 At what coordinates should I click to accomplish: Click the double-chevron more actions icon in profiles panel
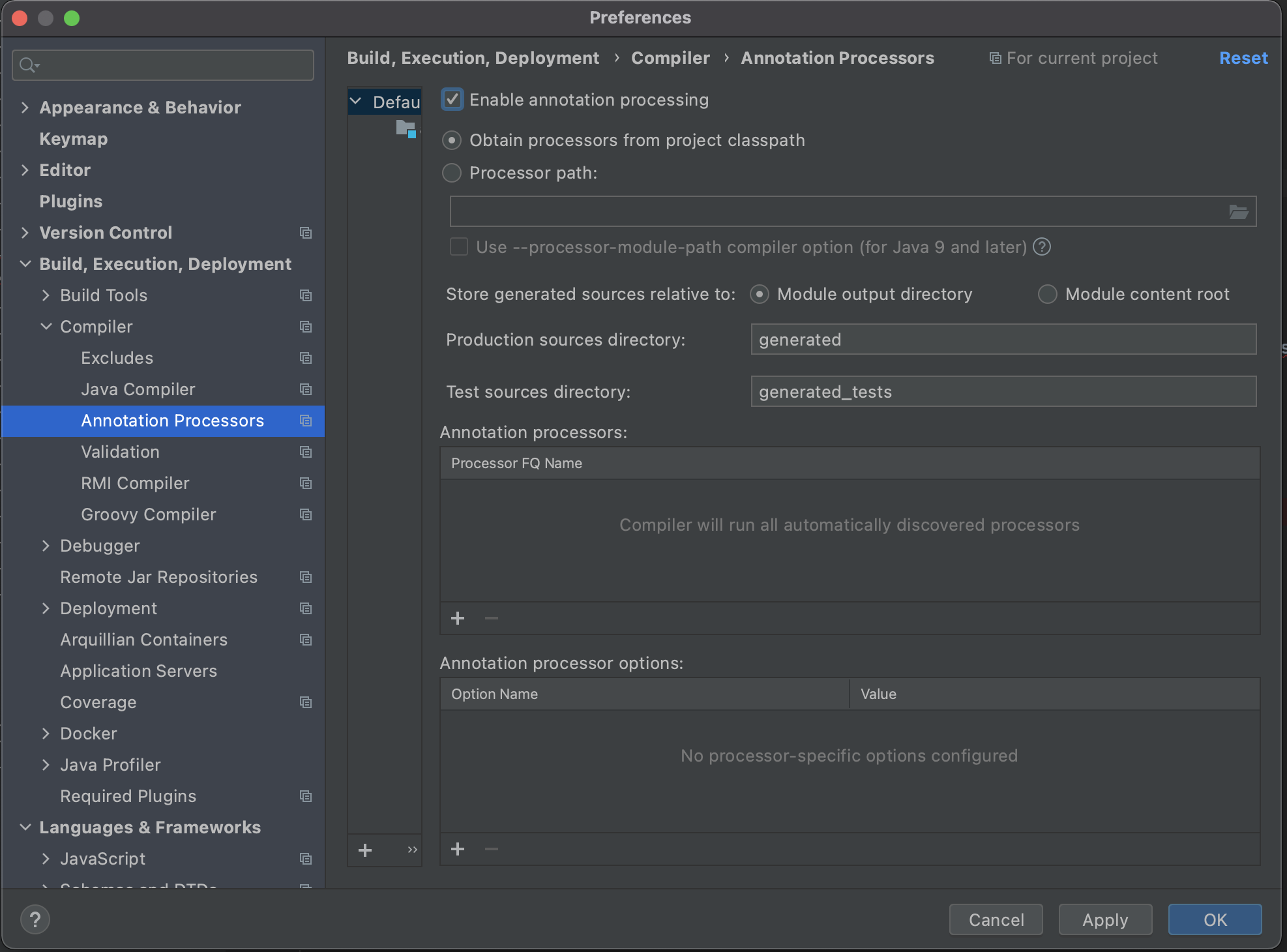(412, 850)
